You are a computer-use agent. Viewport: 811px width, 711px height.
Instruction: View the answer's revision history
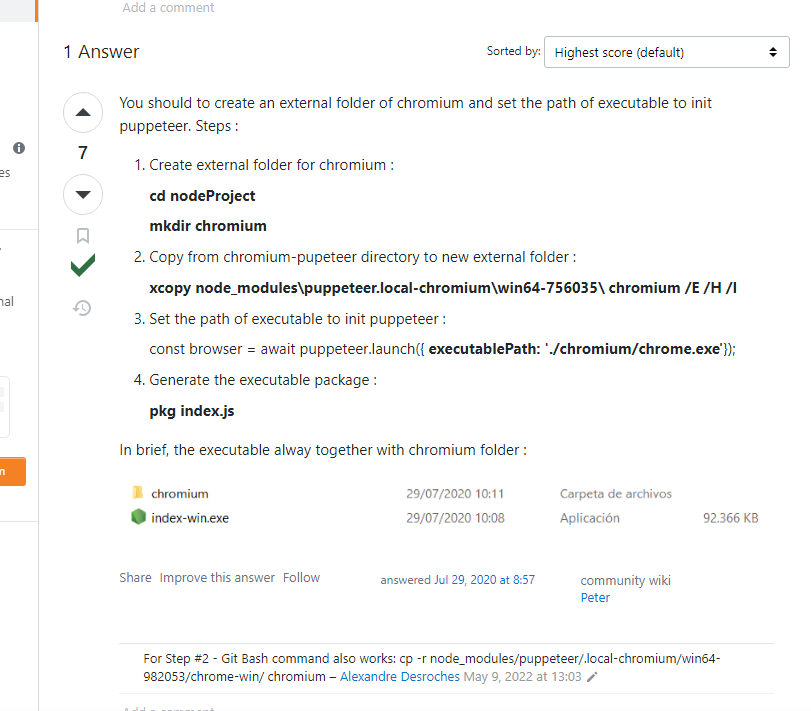[x=83, y=308]
